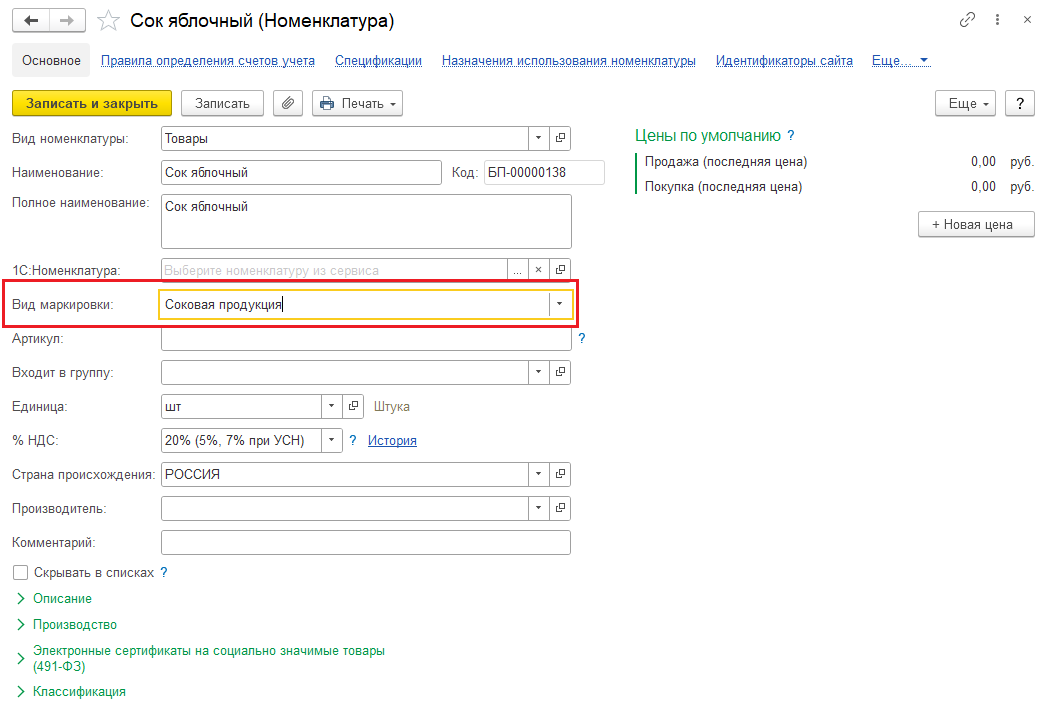Viewport: 1050px width, 716px height.
Task: Save the item with Записать button
Action: [222, 103]
